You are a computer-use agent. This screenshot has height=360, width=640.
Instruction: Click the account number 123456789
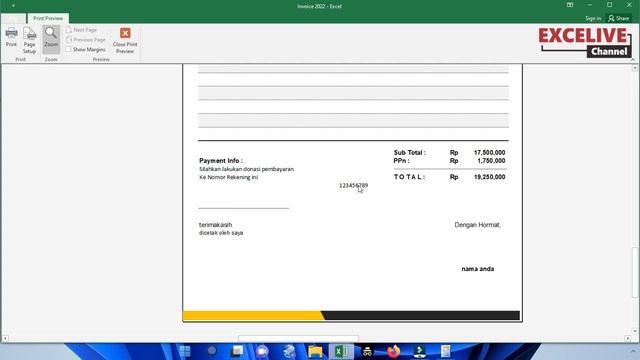point(353,185)
